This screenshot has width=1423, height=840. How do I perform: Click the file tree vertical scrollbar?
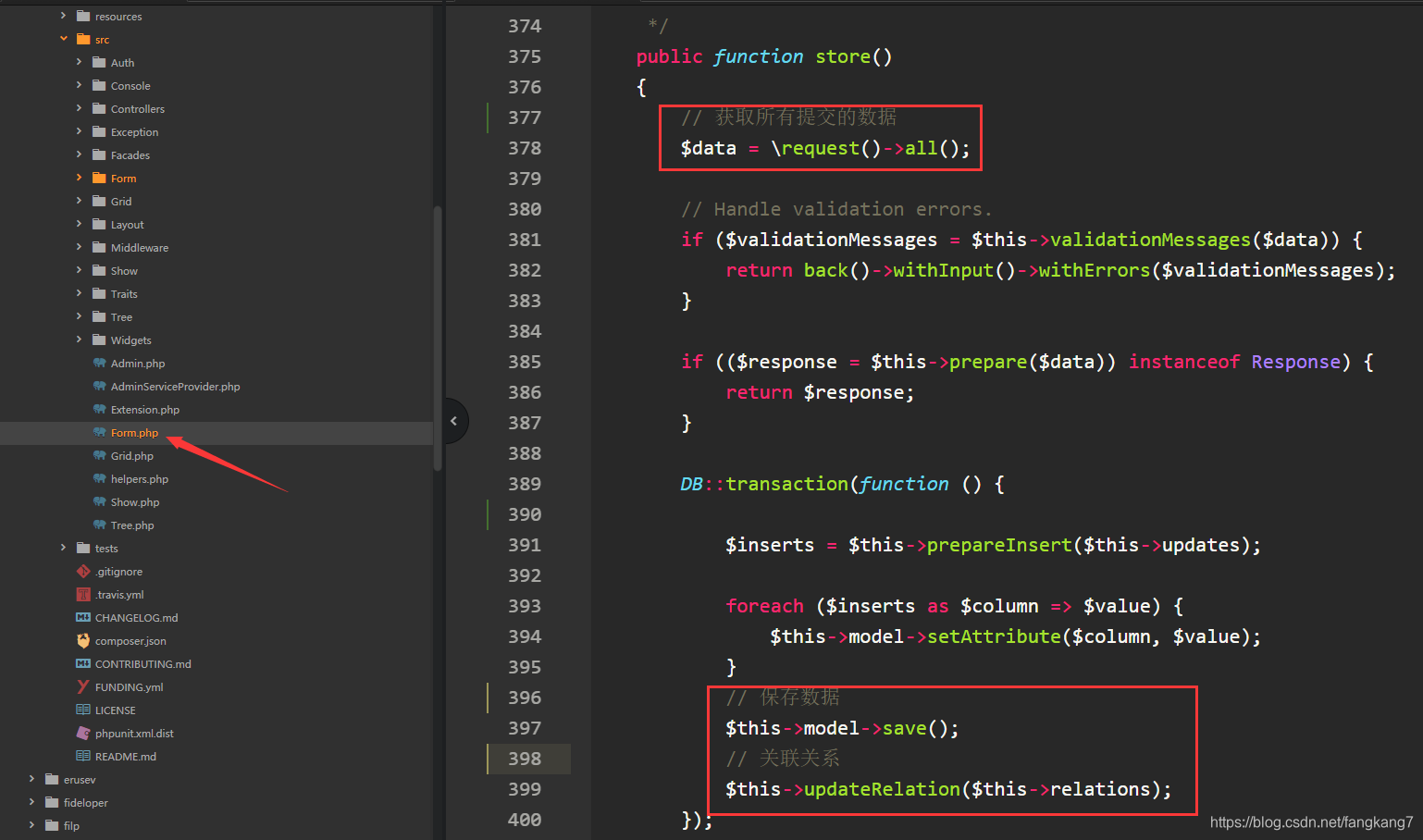click(x=438, y=338)
